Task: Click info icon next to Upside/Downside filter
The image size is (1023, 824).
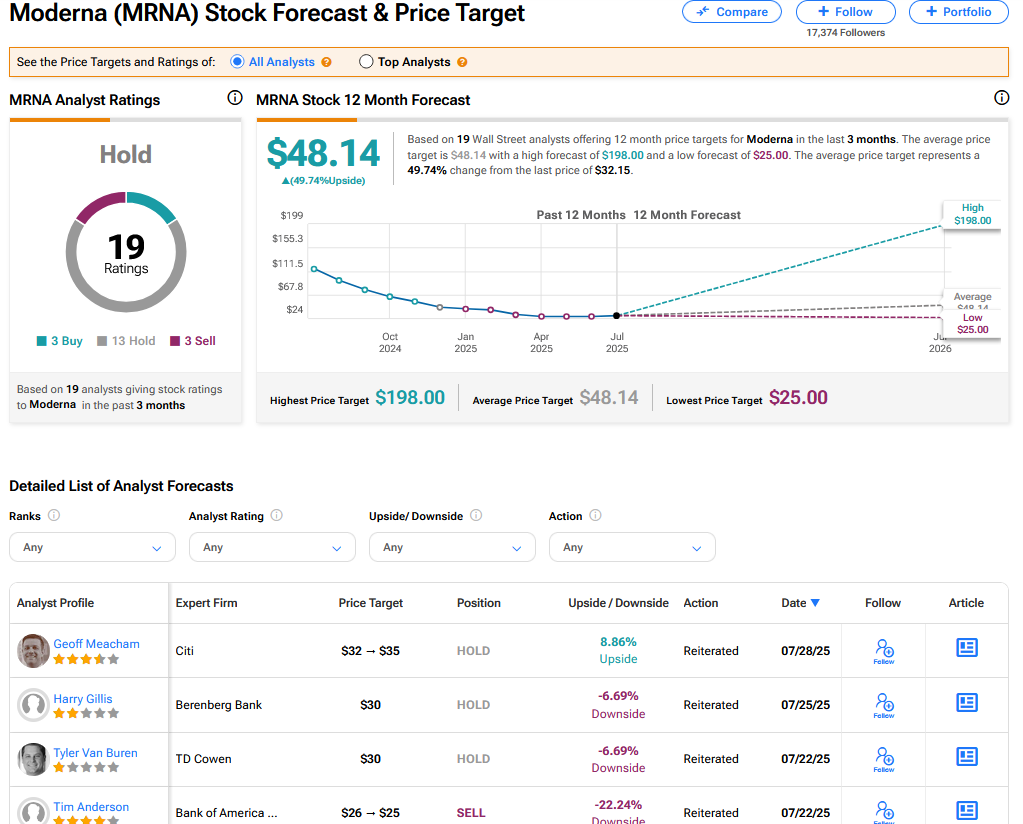Action: [476, 516]
